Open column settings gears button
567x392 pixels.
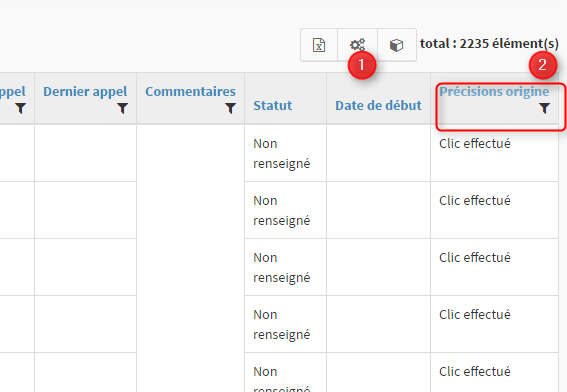[357, 45]
